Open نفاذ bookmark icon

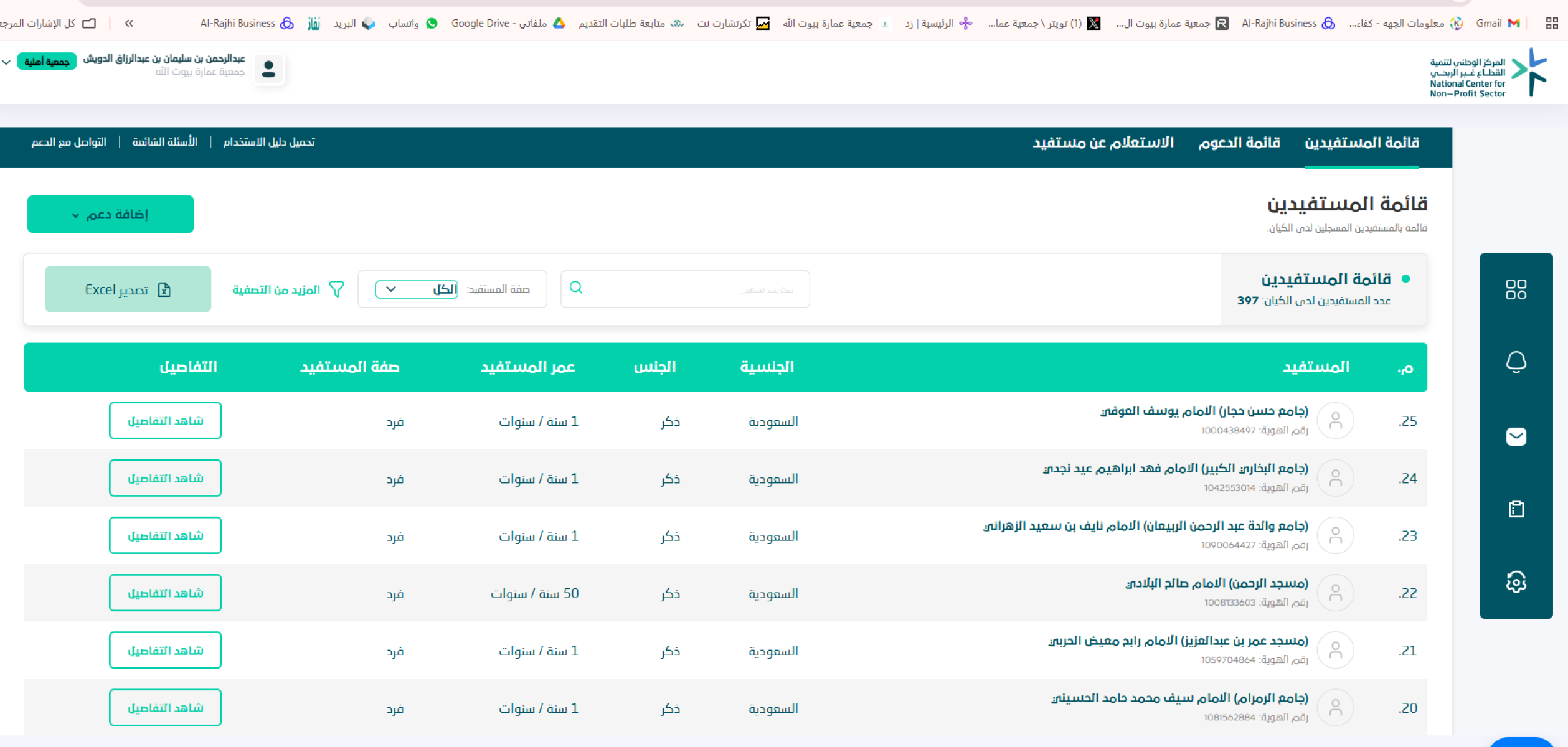coord(314,23)
